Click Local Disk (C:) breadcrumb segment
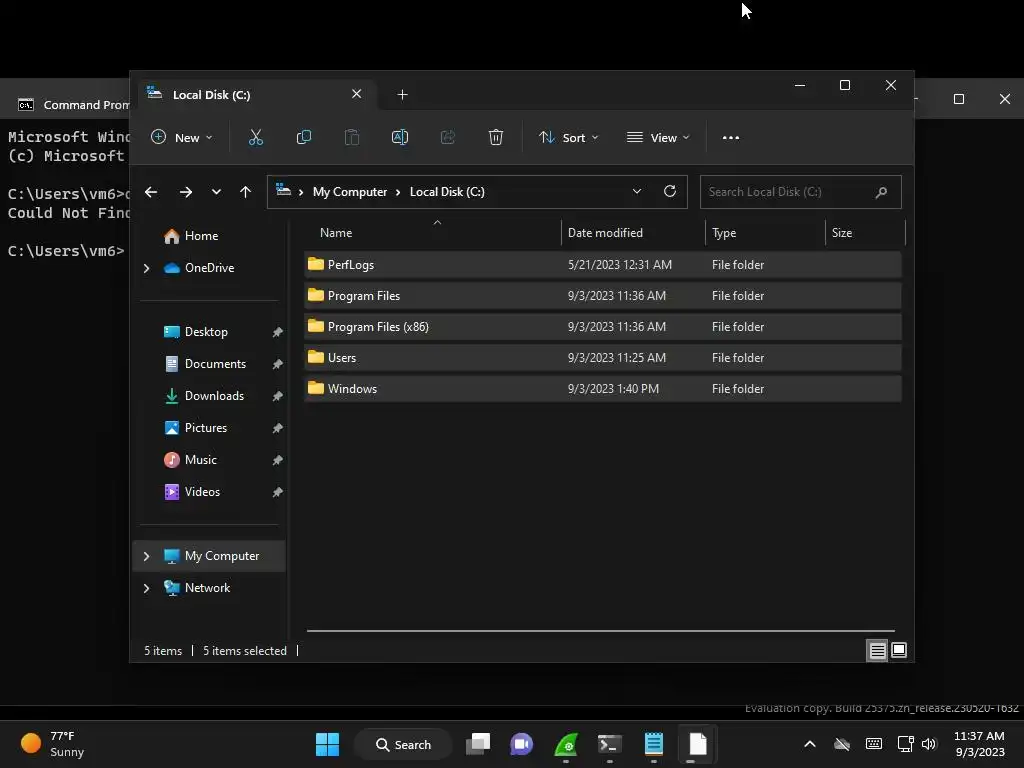This screenshot has height=768, width=1024. 447,192
